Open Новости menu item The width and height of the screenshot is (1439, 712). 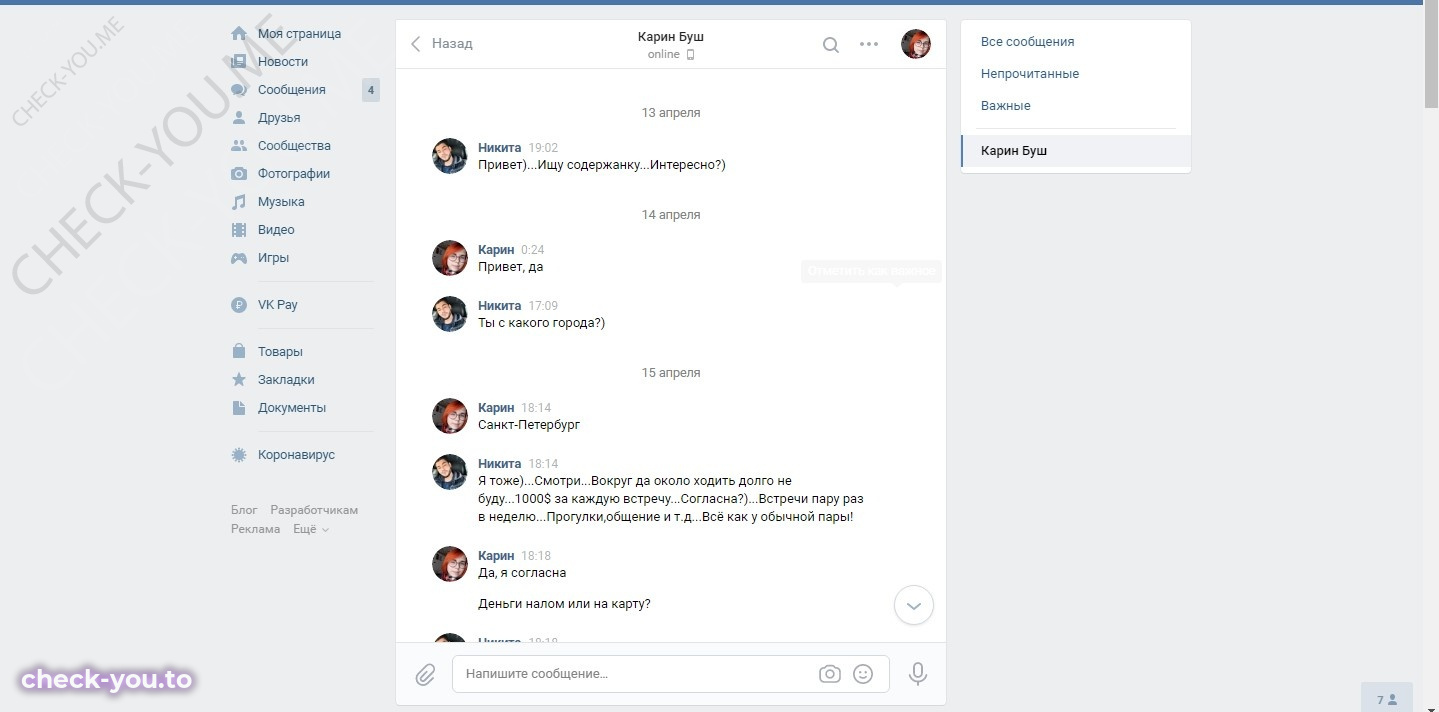point(283,62)
